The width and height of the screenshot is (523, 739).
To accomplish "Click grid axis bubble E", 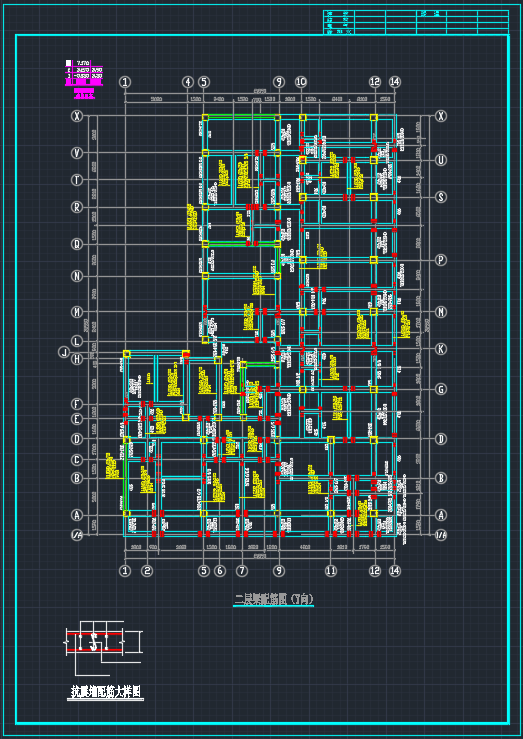I will click(x=77, y=419).
